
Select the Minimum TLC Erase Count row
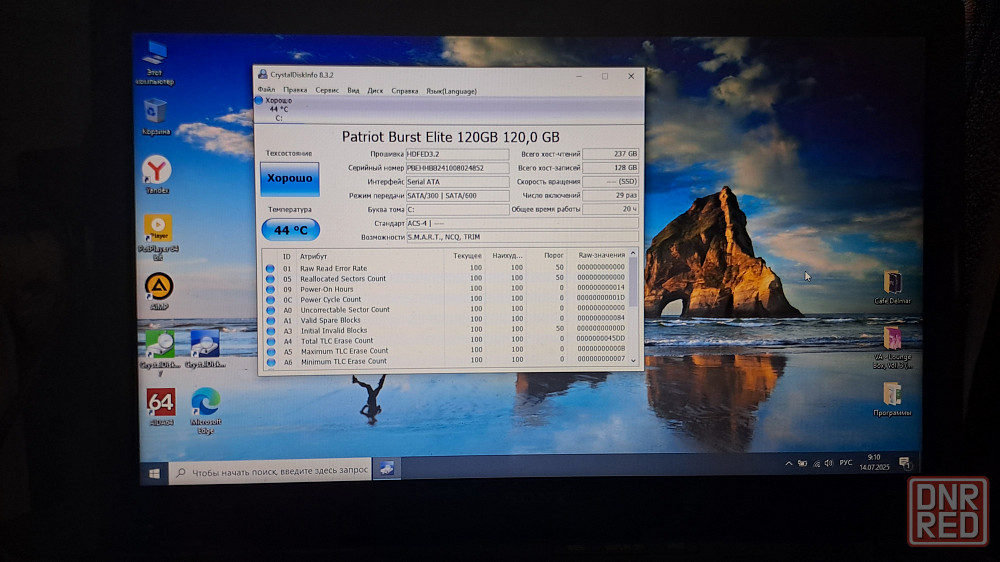point(446,362)
